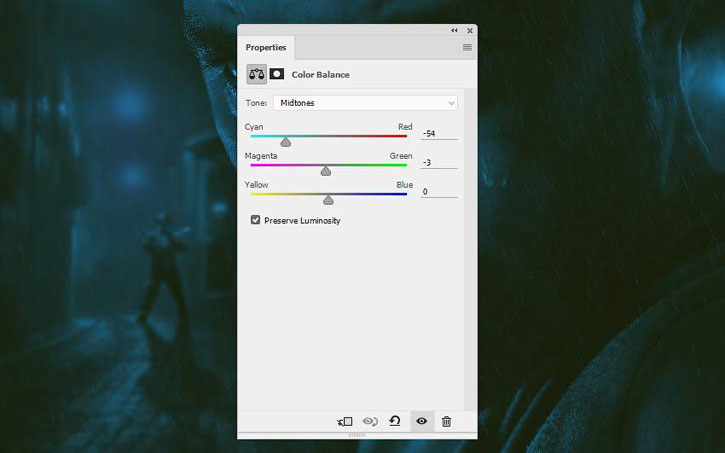Click the Cyan-Red slider handle

(286, 142)
